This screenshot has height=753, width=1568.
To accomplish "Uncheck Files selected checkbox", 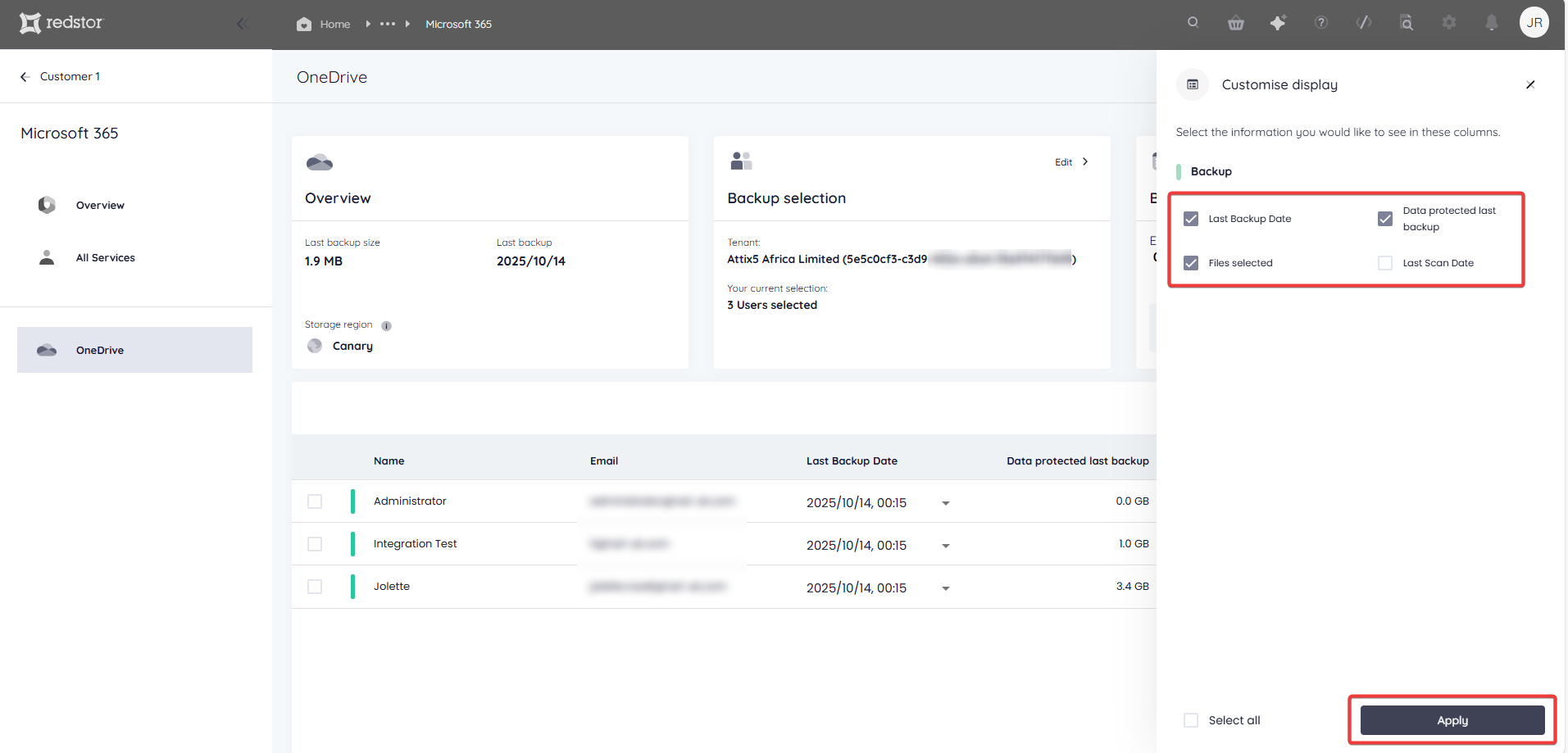I will coord(1191,263).
